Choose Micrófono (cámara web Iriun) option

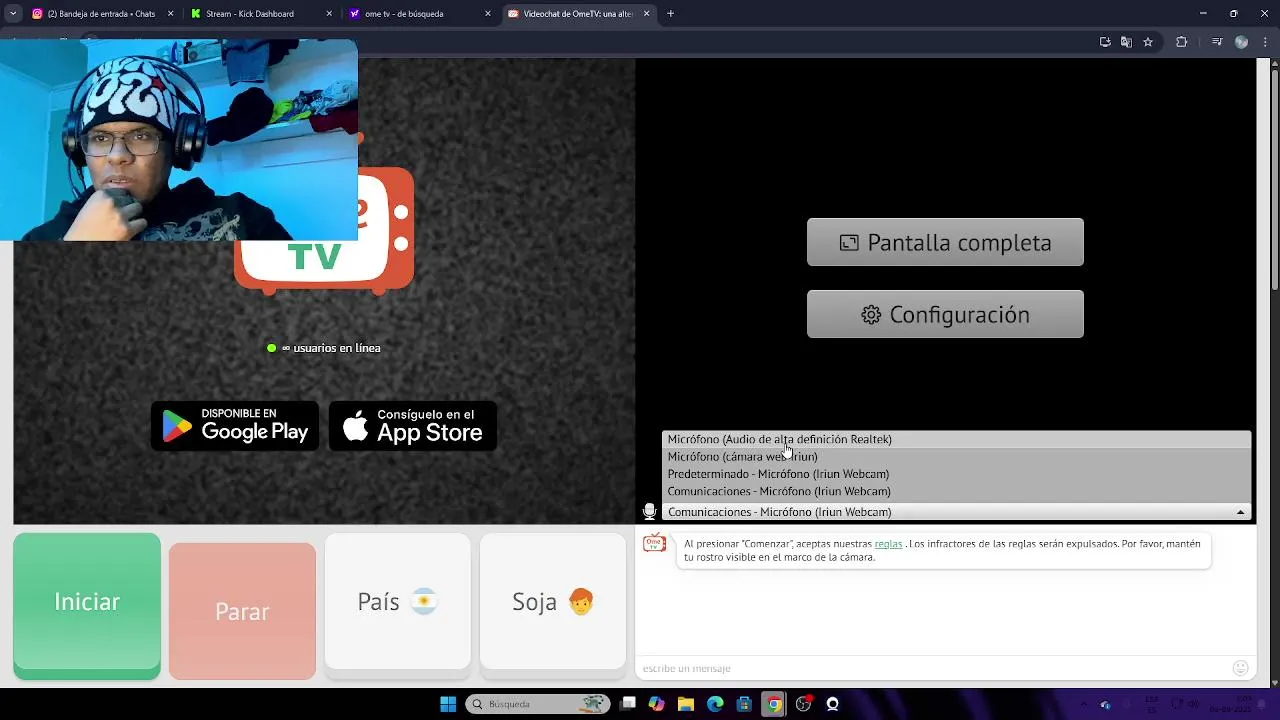coord(956,456)
